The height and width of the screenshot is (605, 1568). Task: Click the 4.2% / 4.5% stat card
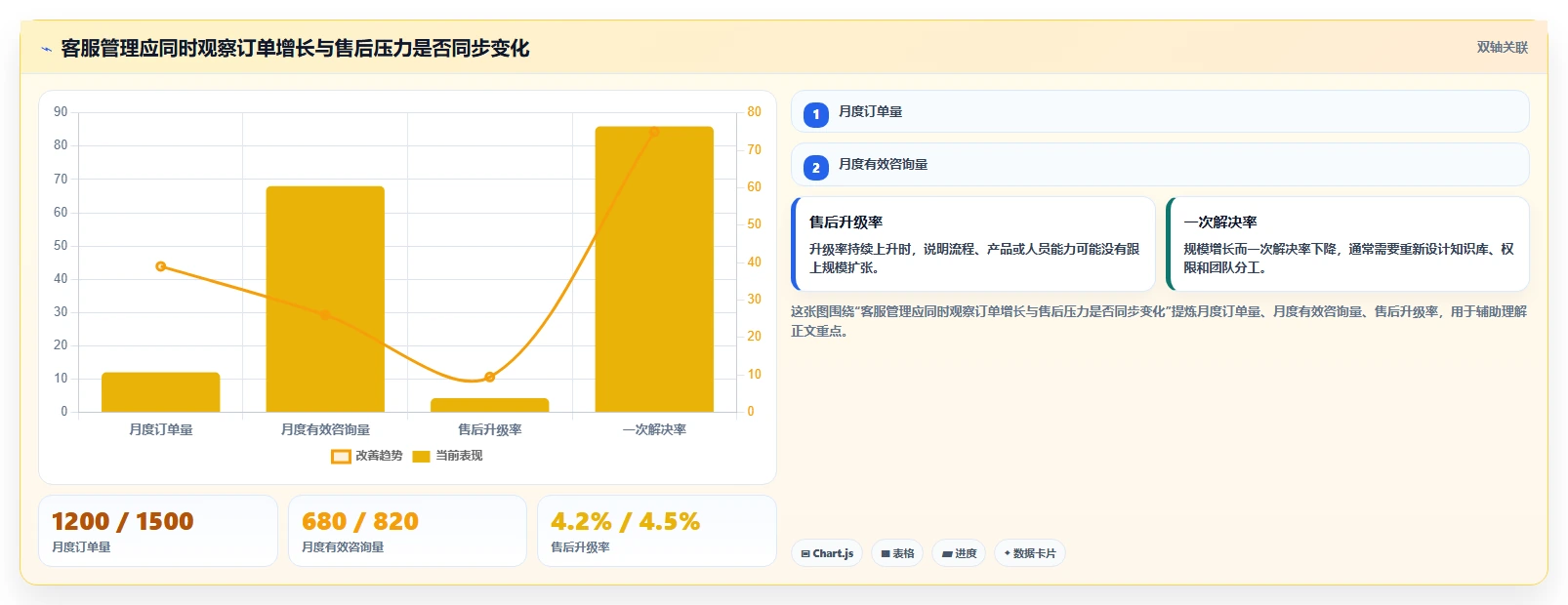click(x=657, y=531)
